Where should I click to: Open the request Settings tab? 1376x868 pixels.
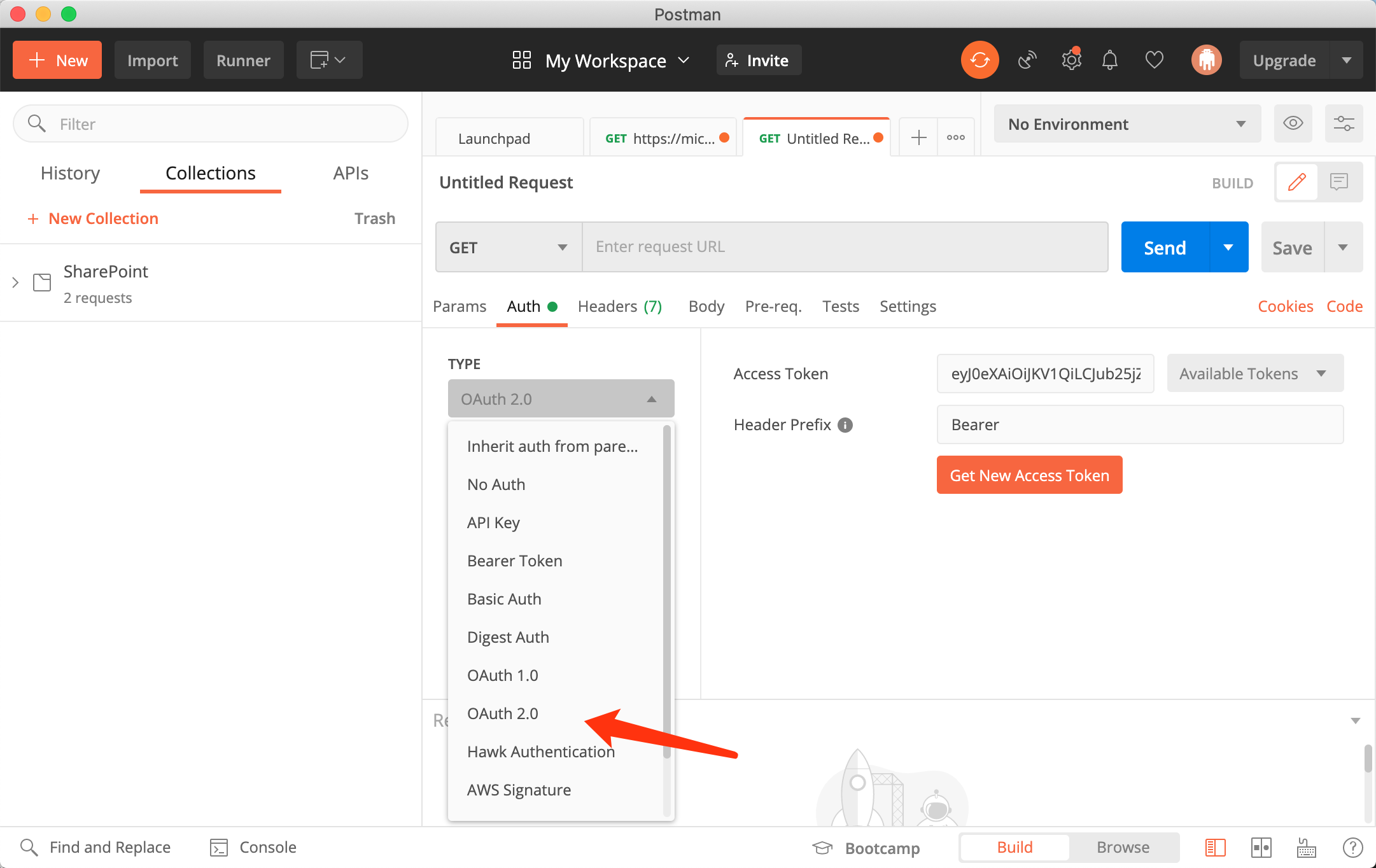point(908,307)
